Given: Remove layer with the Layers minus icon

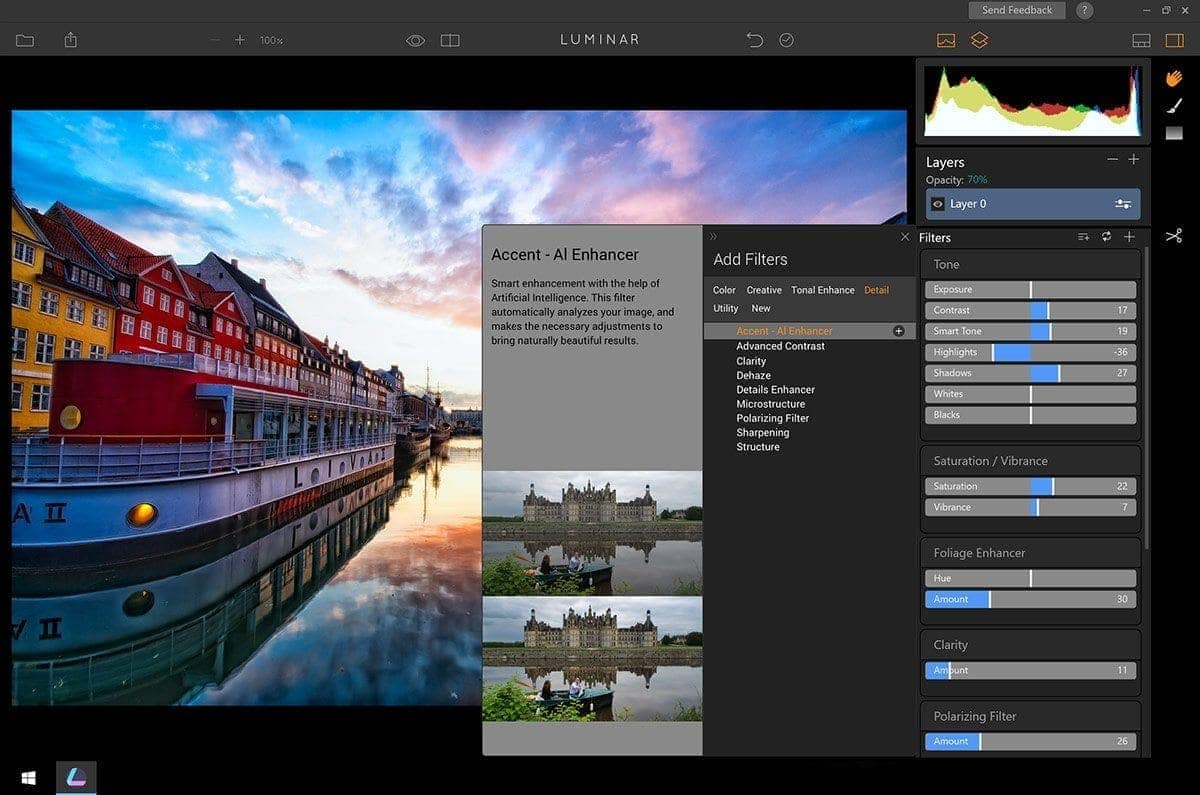Looking at the screenshot, I should (1112, 160).
